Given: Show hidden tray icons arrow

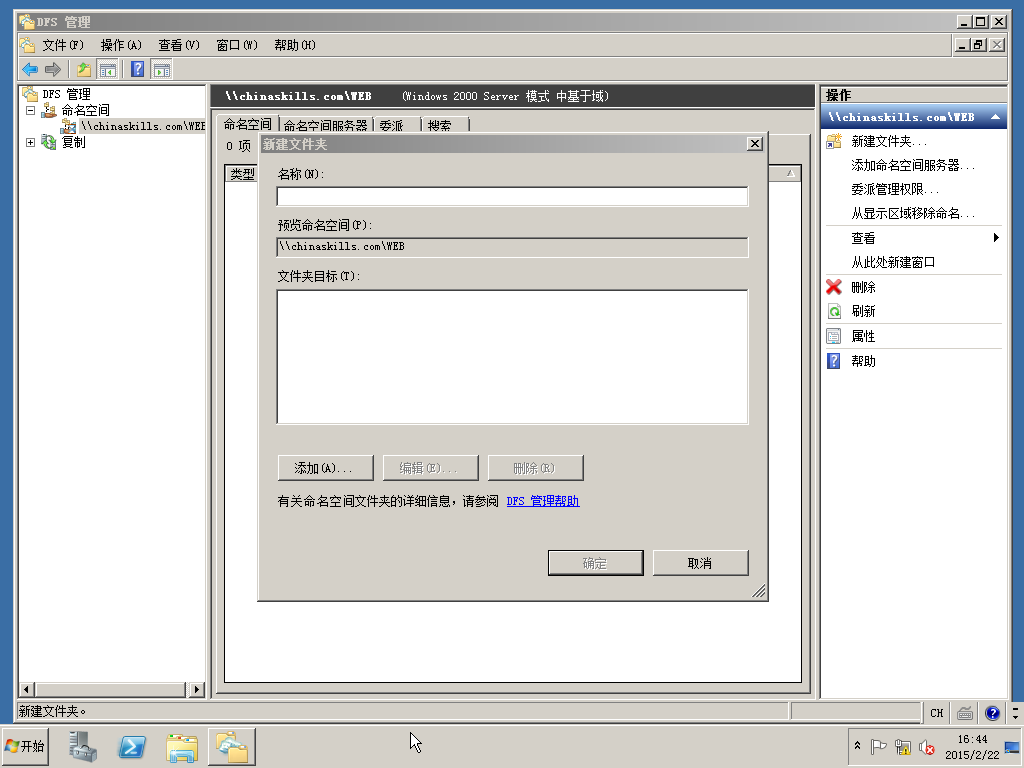Looking at the screenshot, I should (x=857, y=746).
